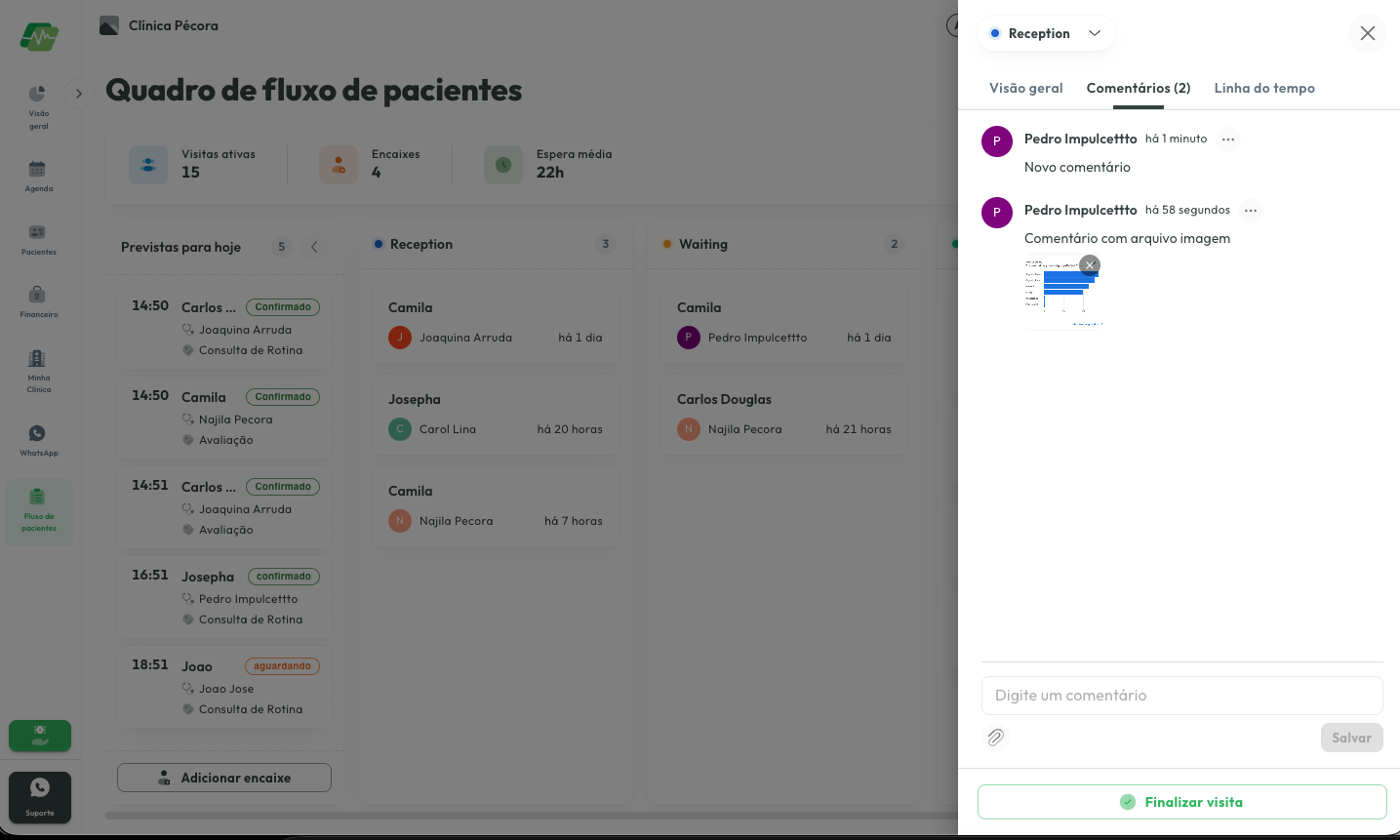Select Fluxo de pacientes sidebar icon
This screenshot has height=840, width=1400.
coord(39,511)
